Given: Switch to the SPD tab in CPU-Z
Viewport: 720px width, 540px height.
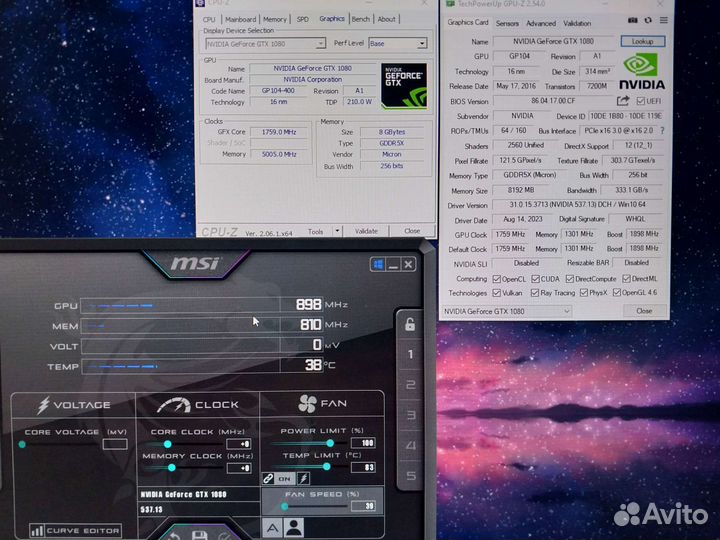Looking at the screenshot, I should coord(303,19).
